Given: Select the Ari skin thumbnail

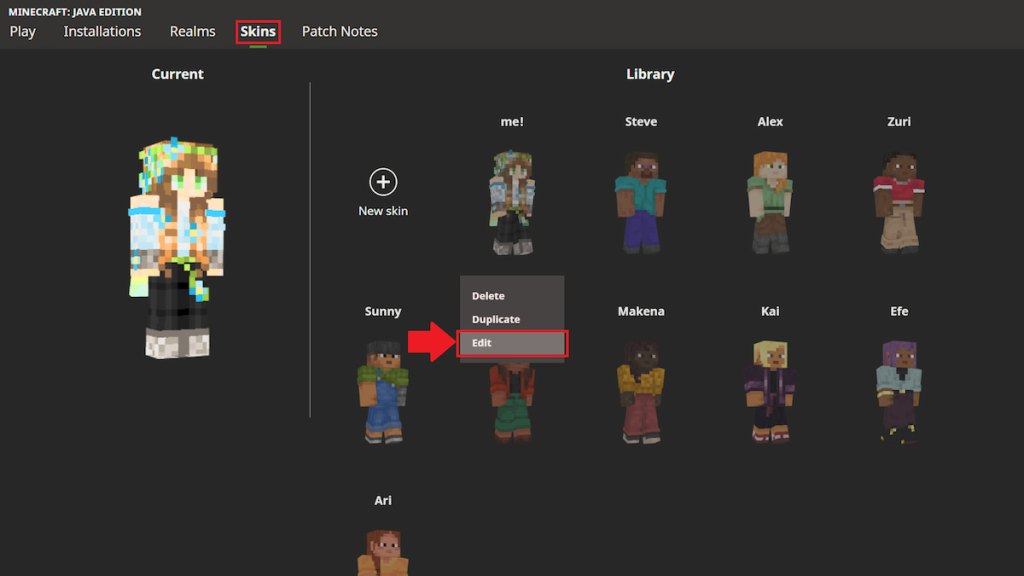Looking at the screenshot, I should click(383, 552).
